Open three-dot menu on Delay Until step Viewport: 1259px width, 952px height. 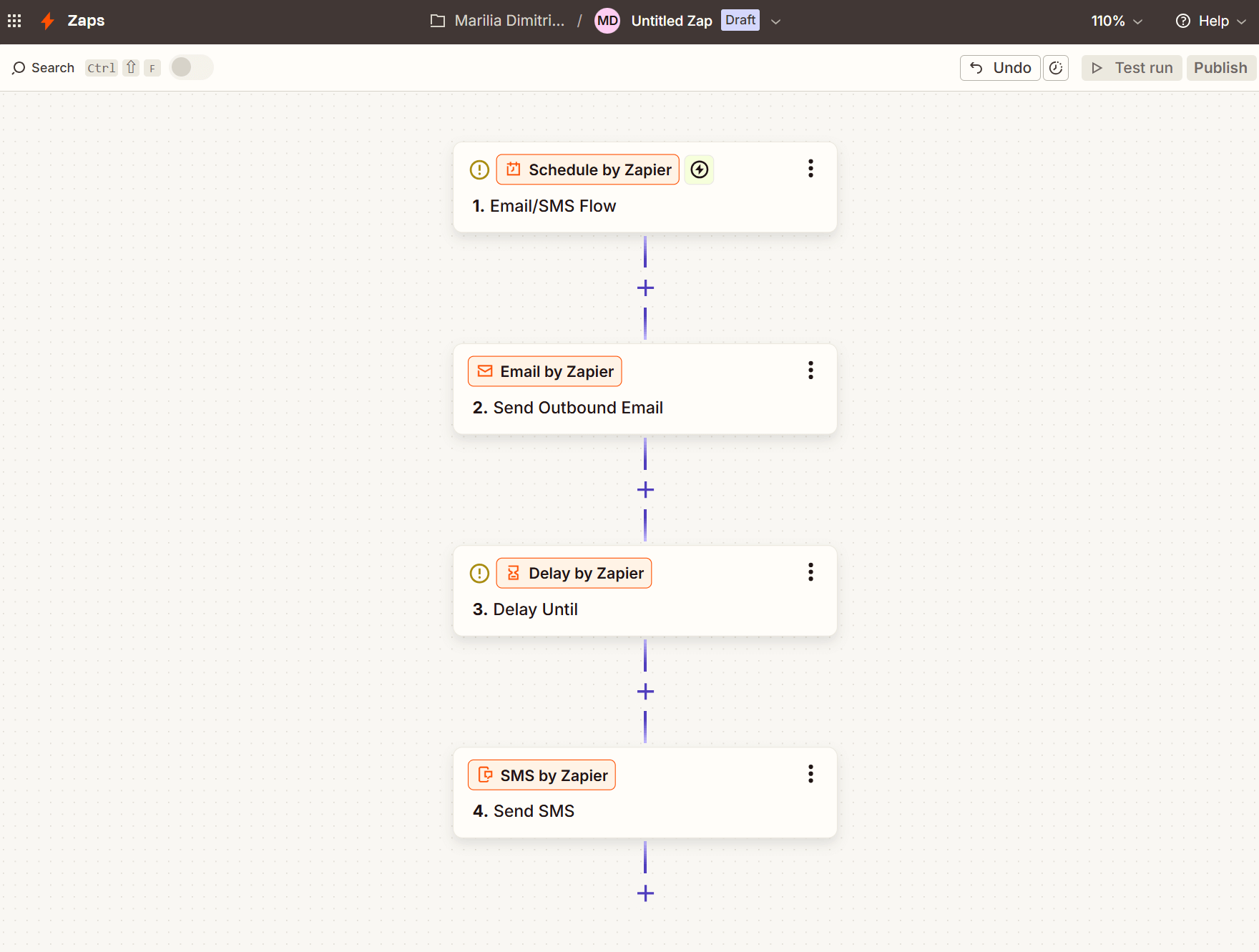point(810,572)
